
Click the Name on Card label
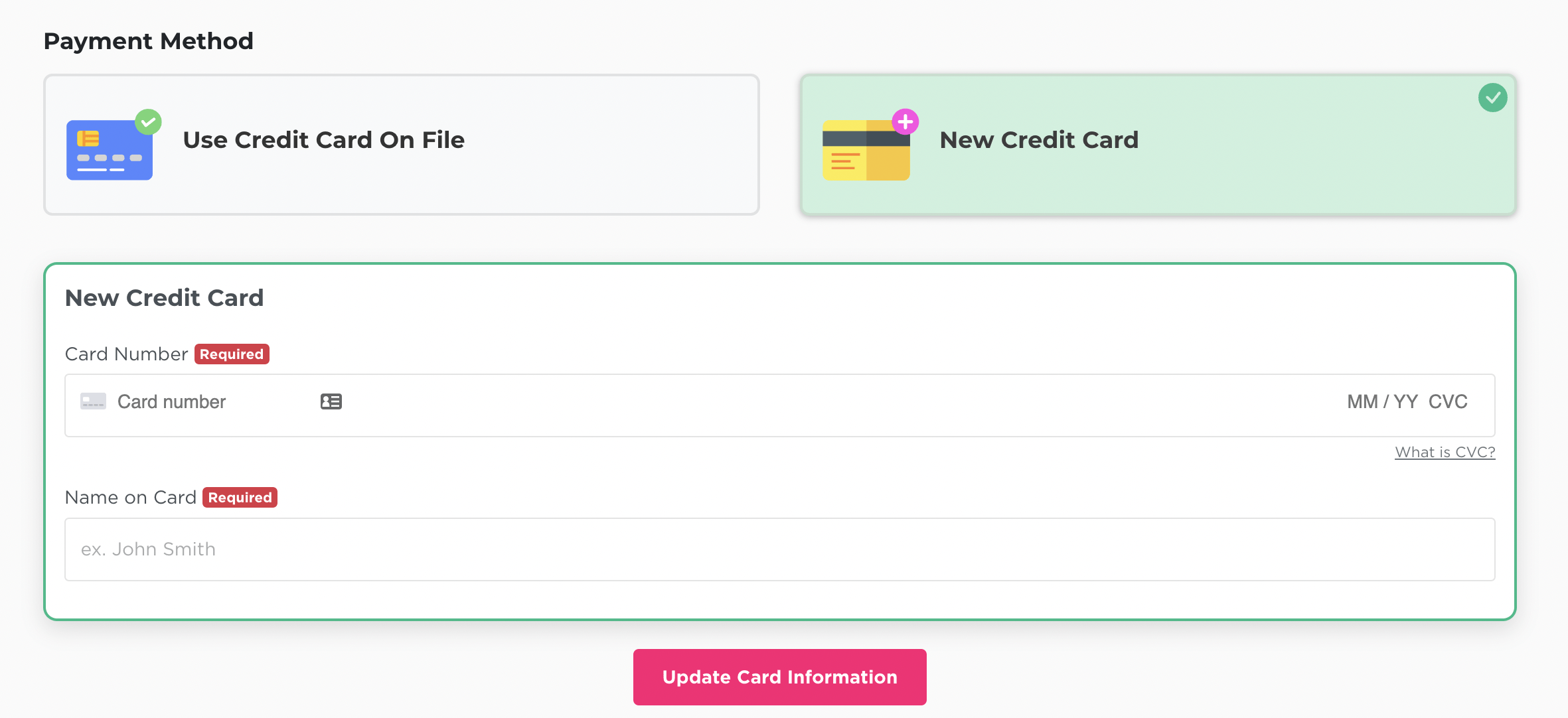pyautogui.click(x=131, y=498)
